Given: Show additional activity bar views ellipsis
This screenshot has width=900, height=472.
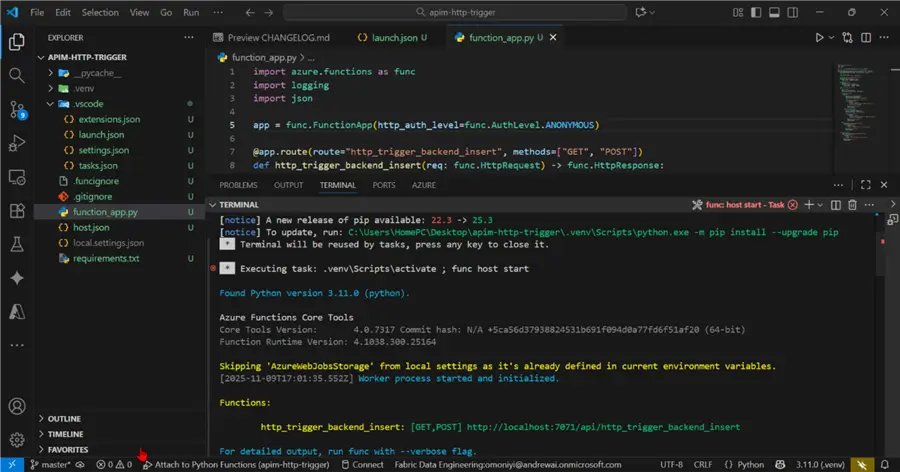Looking at the screenshot, I should tap(17, 345).
